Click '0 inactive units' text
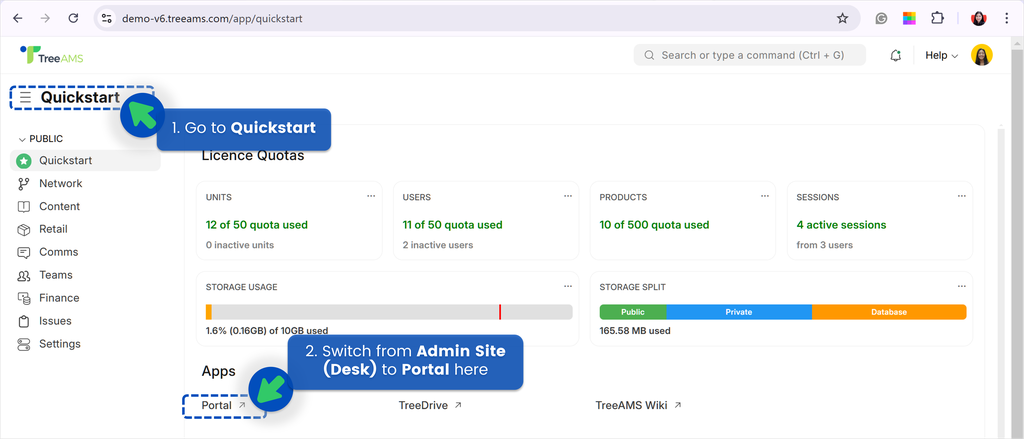Screen dimensions: 1024x439 240,245
